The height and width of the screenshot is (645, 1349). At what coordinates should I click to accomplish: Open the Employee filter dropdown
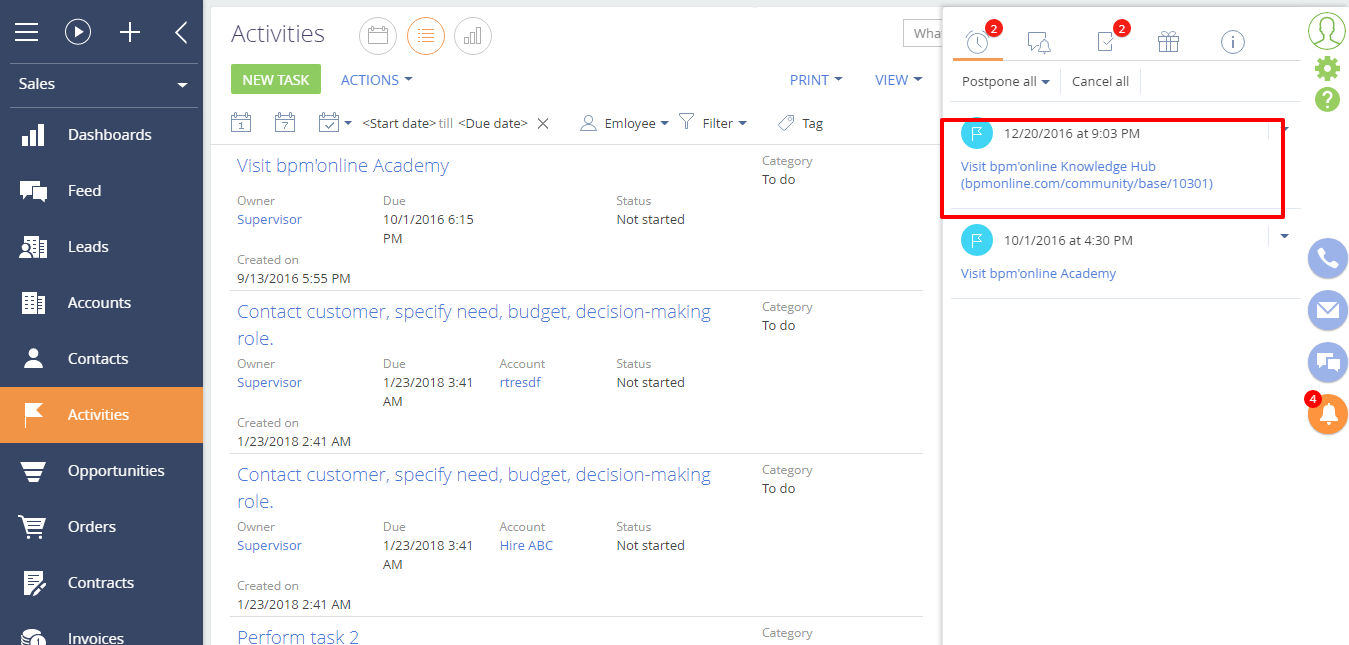[623, 122]
